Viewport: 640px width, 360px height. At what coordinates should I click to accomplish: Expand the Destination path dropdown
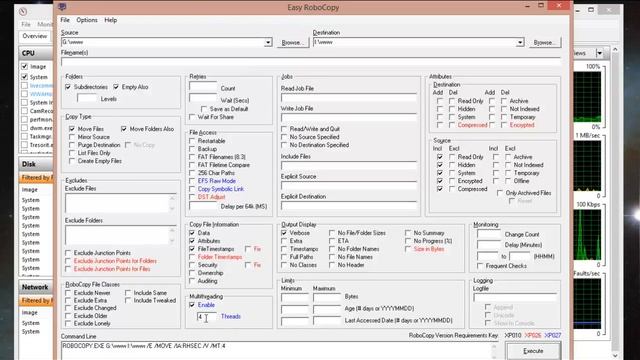pos(520,42)
